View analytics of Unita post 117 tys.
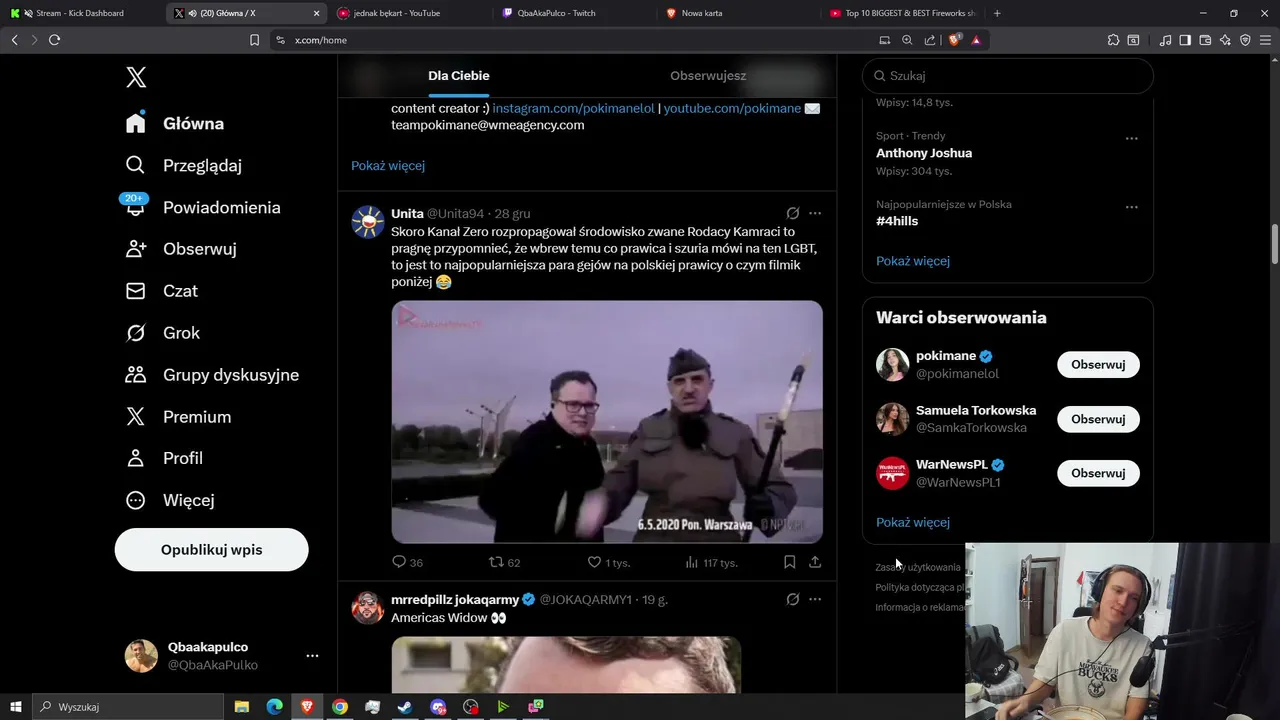1280x720 pixels. pos(711,562)
